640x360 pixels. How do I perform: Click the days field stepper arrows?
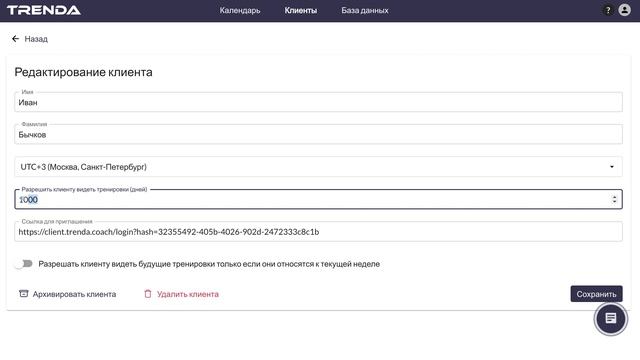coord(614,199)
